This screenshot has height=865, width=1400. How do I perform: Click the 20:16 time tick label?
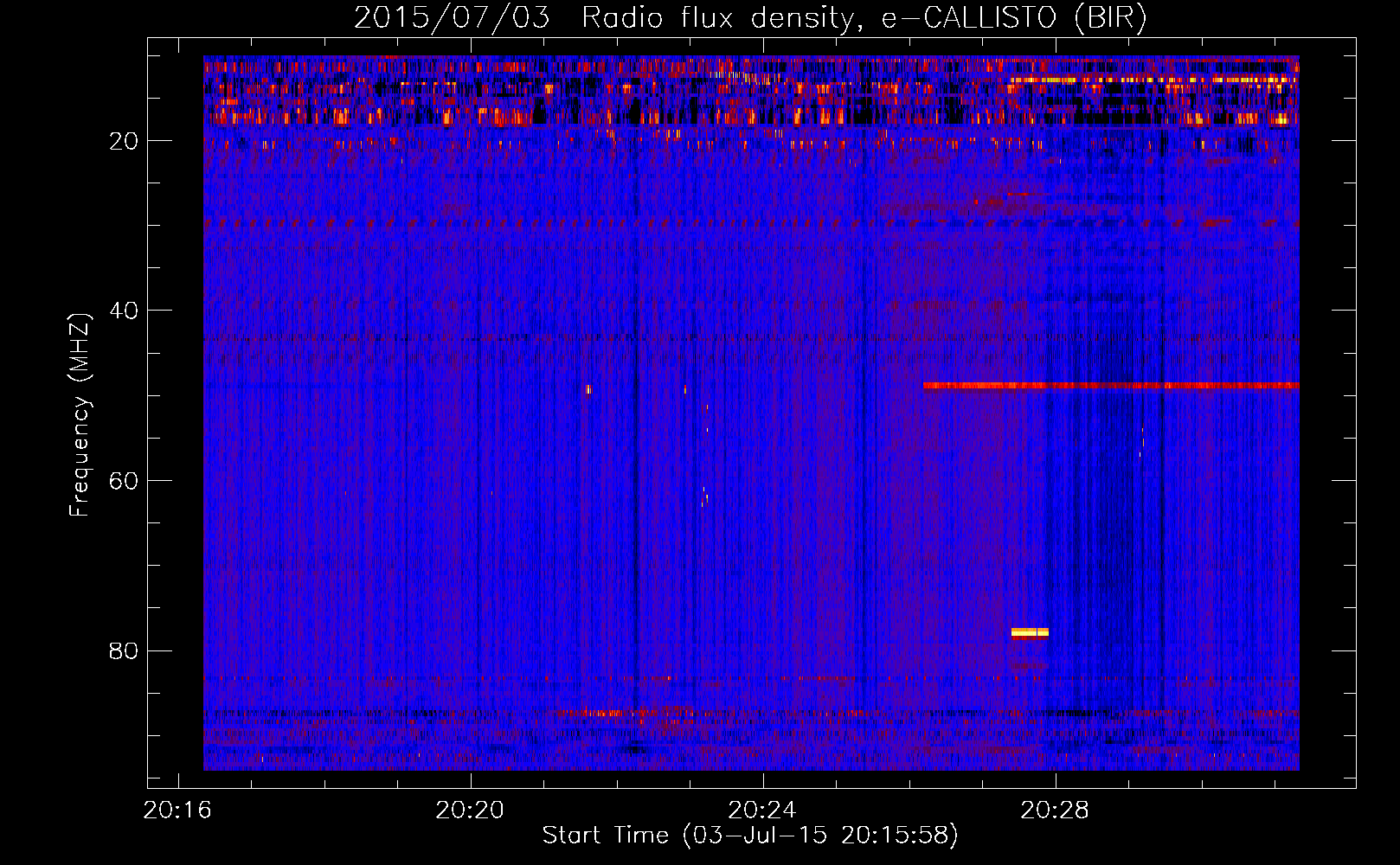(178, 811)
